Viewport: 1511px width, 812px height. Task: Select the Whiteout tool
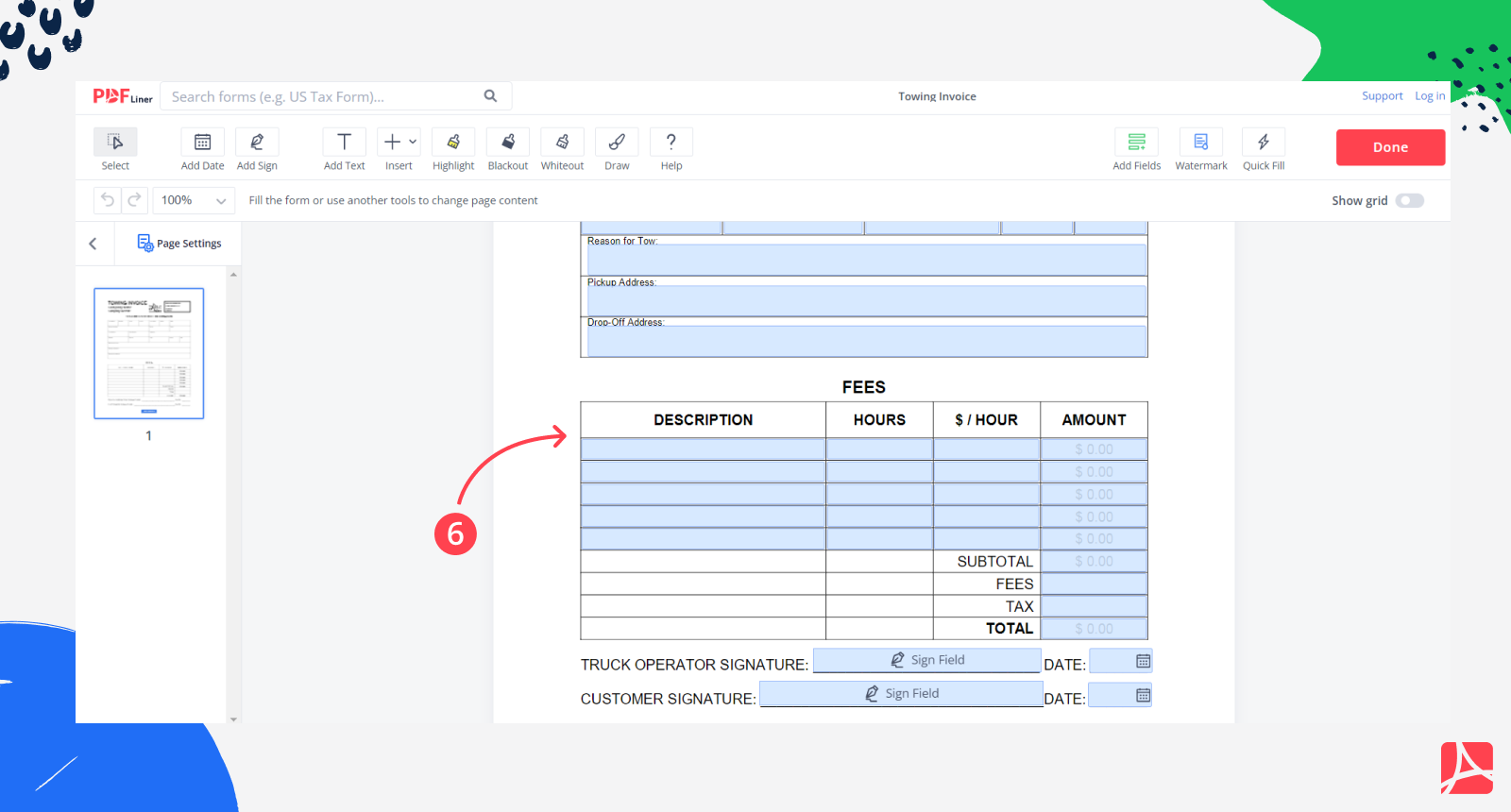(x=562, y=149)
